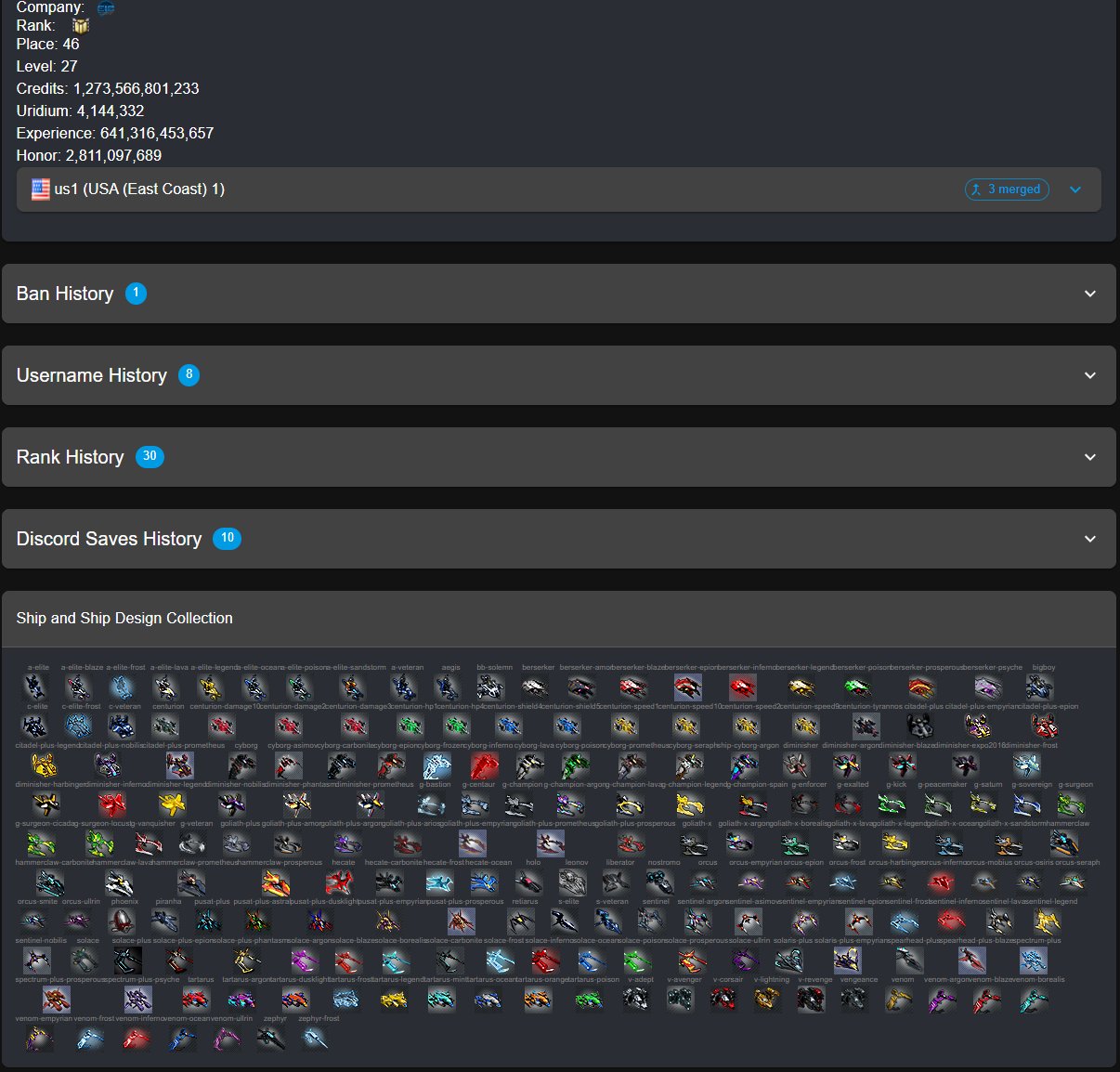
Task: Click the "3 merged" badge button
Action: 1007,190
